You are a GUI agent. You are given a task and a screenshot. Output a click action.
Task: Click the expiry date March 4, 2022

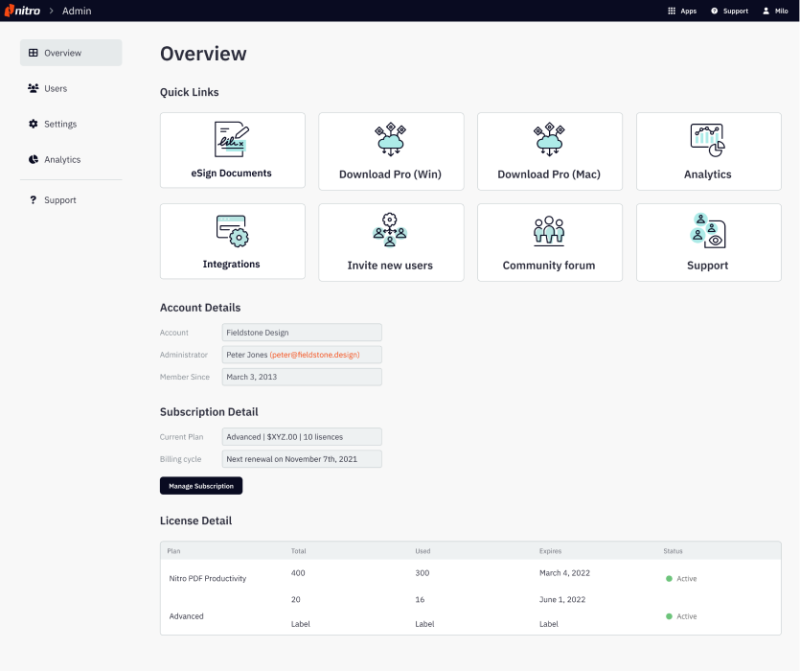coord(565,573)
